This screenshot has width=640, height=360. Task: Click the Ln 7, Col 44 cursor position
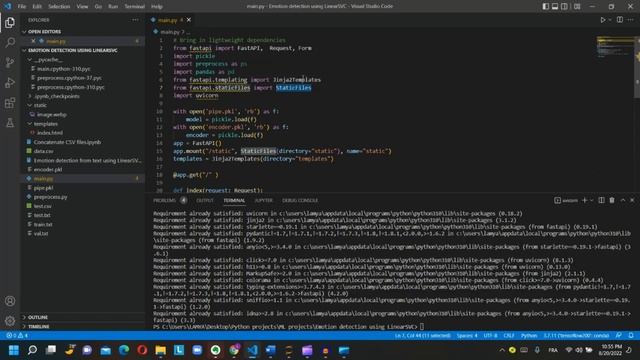[x=422, y=336]
